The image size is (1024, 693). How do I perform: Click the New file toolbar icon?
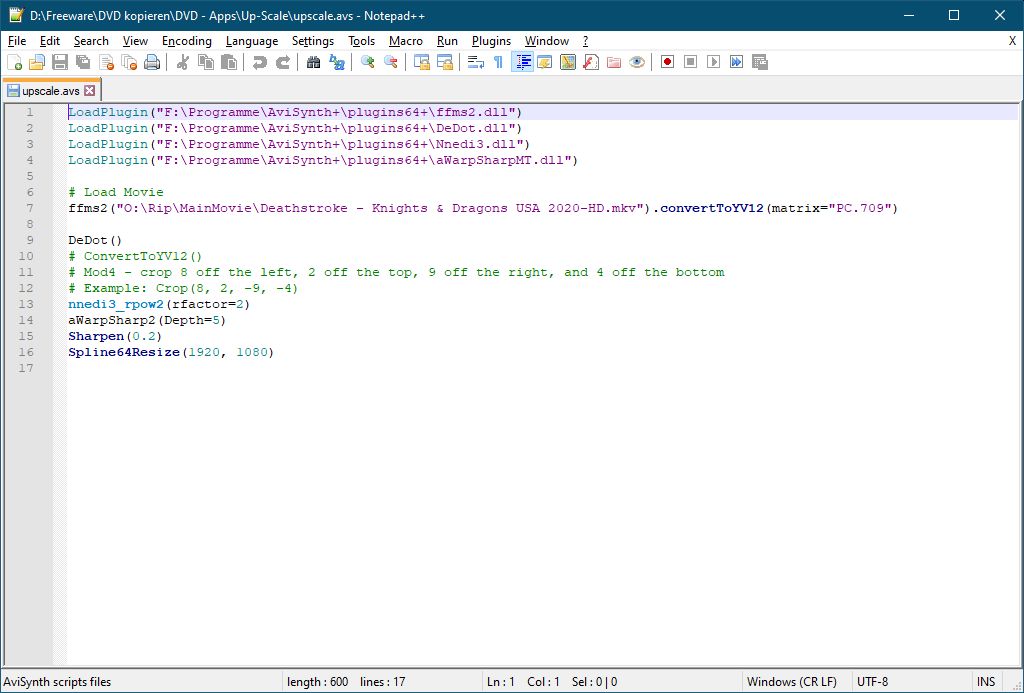(14, 62)
